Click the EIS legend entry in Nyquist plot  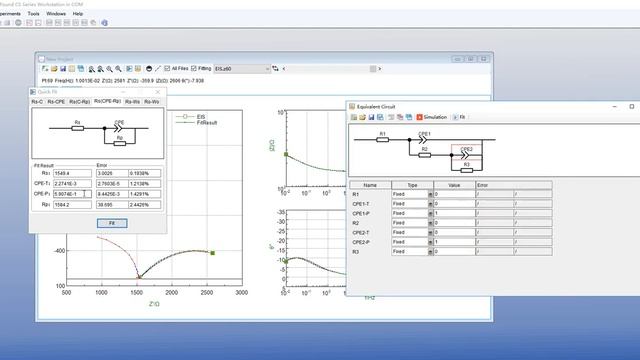coord(191,117)
